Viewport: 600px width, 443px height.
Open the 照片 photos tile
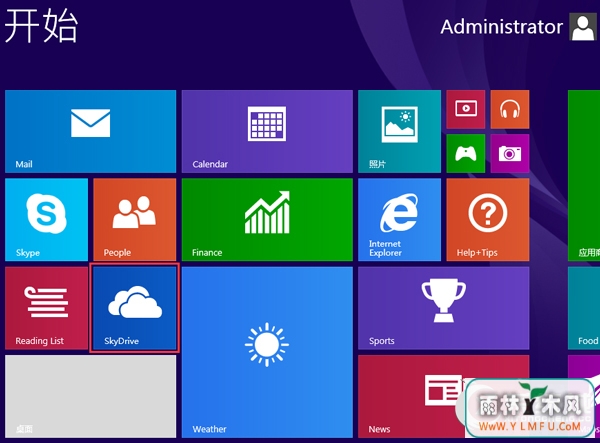click(x=399, y=131)
